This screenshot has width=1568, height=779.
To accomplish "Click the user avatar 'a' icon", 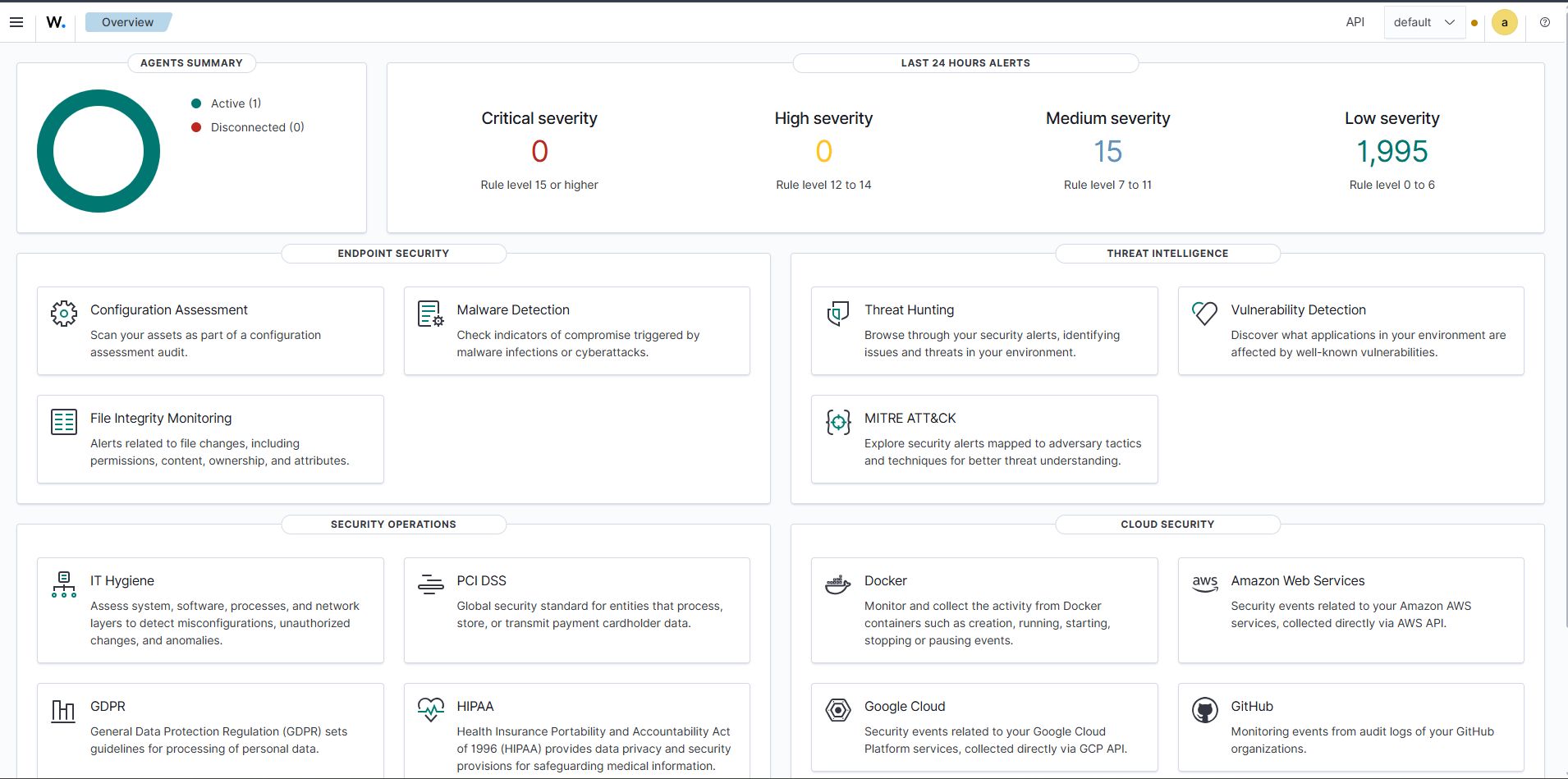I will tap(1504, 22).
